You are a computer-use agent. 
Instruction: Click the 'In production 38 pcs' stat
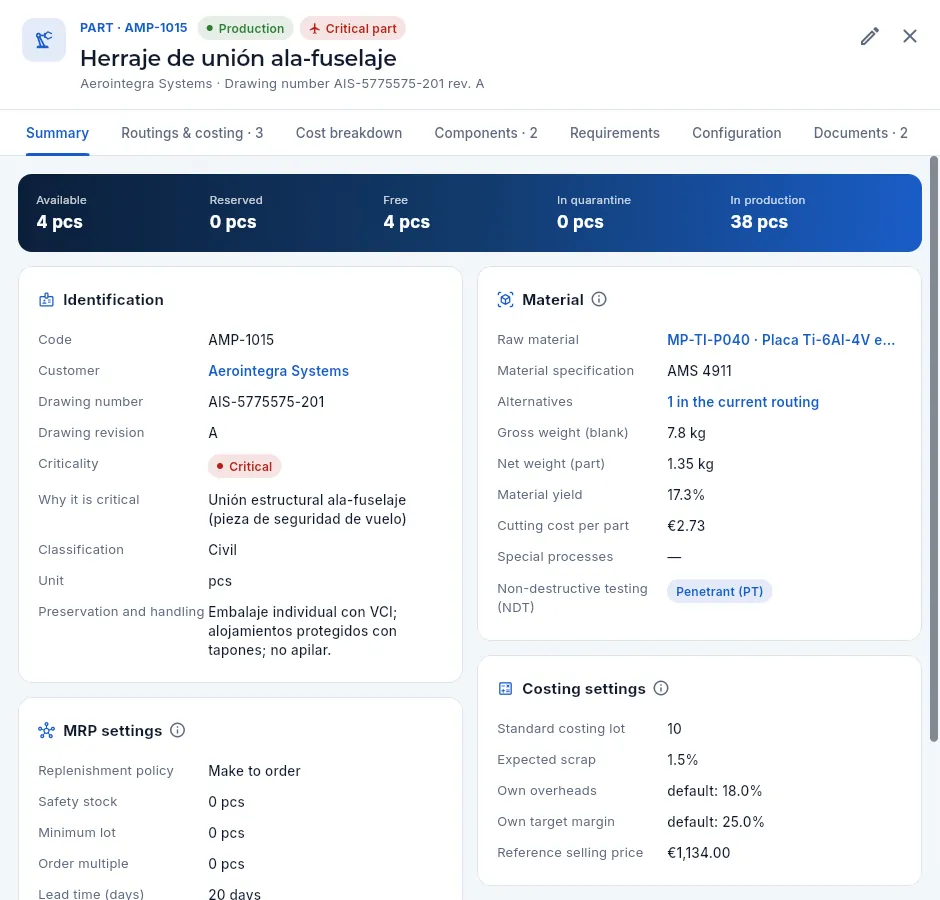click(767, 213)
